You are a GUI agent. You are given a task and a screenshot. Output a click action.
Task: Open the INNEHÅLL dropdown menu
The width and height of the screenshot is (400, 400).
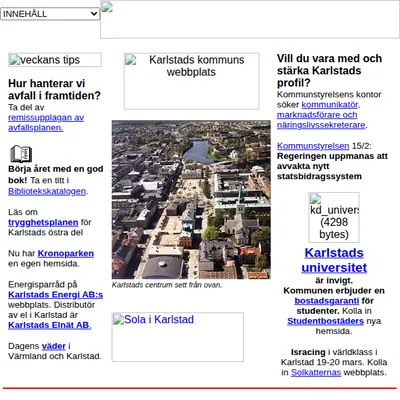(50, 14)
